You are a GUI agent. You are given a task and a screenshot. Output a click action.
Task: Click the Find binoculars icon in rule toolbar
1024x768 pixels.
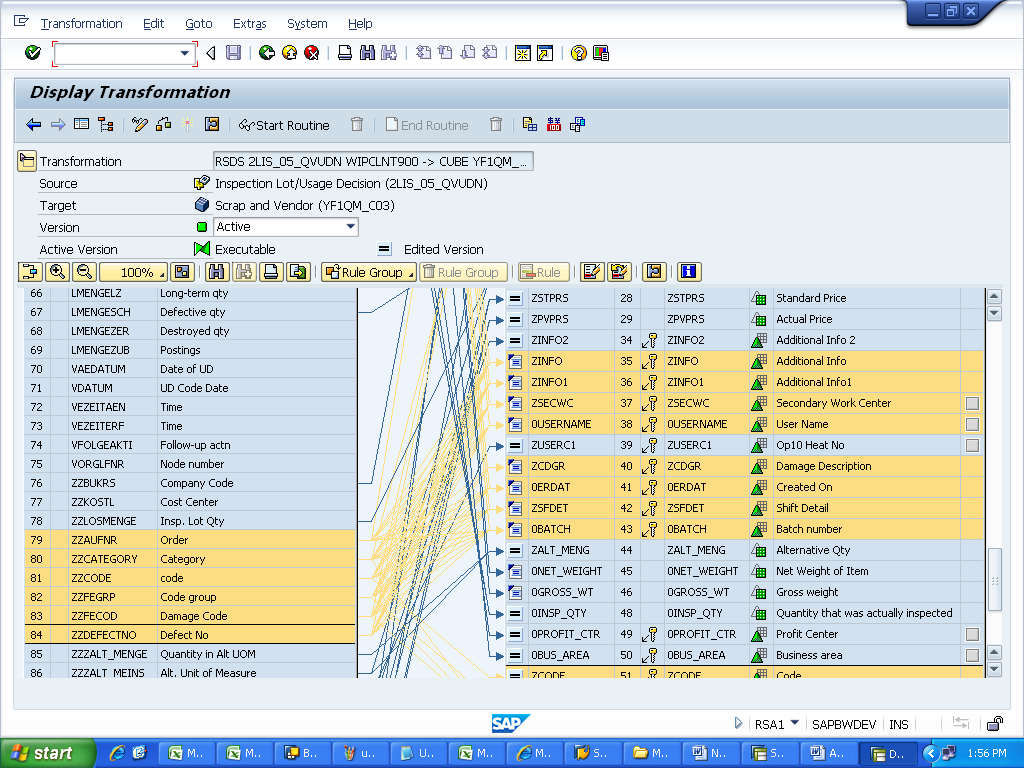pos(217,272)
